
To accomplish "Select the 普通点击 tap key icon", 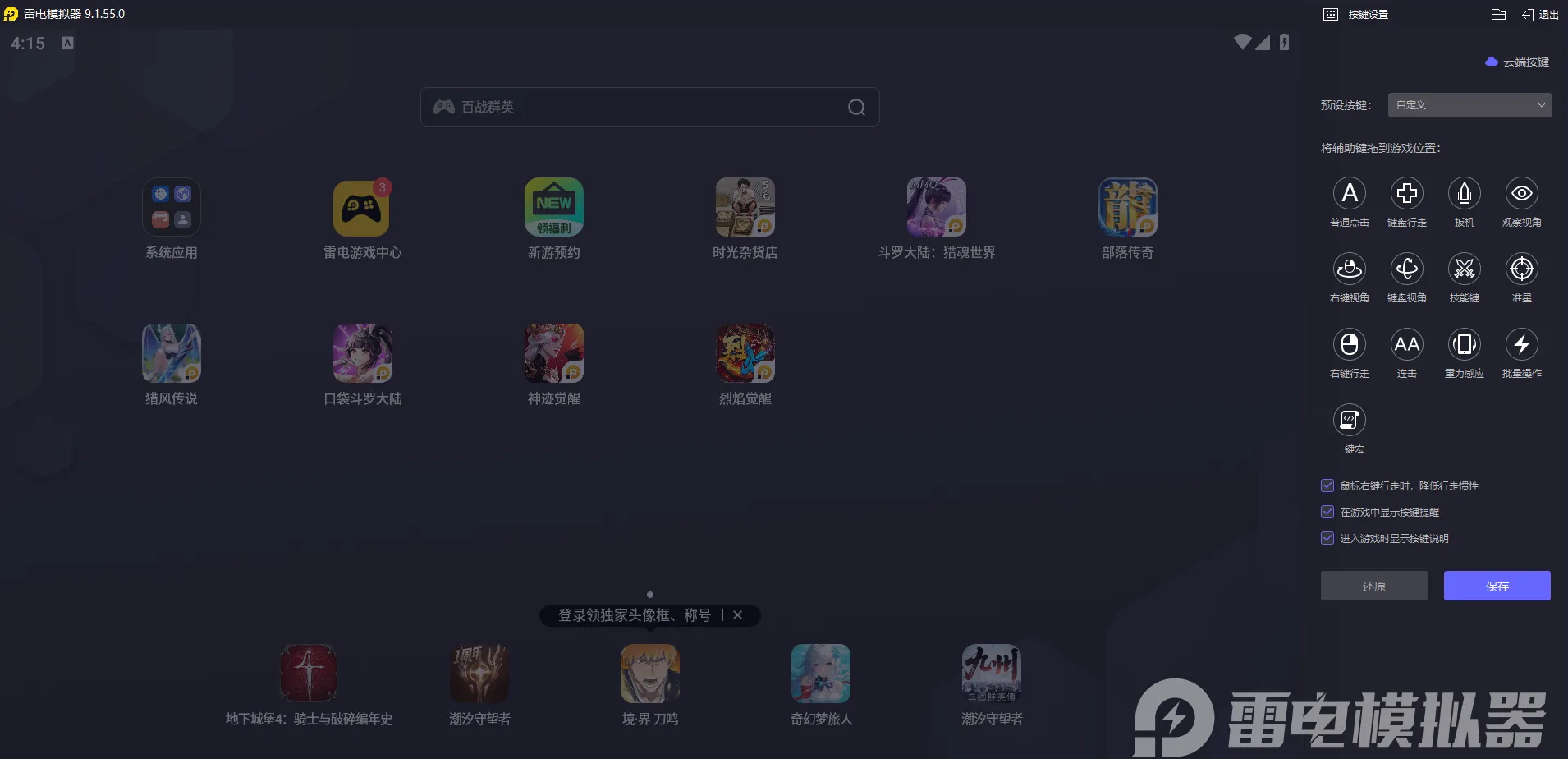I will [1350, 193].
